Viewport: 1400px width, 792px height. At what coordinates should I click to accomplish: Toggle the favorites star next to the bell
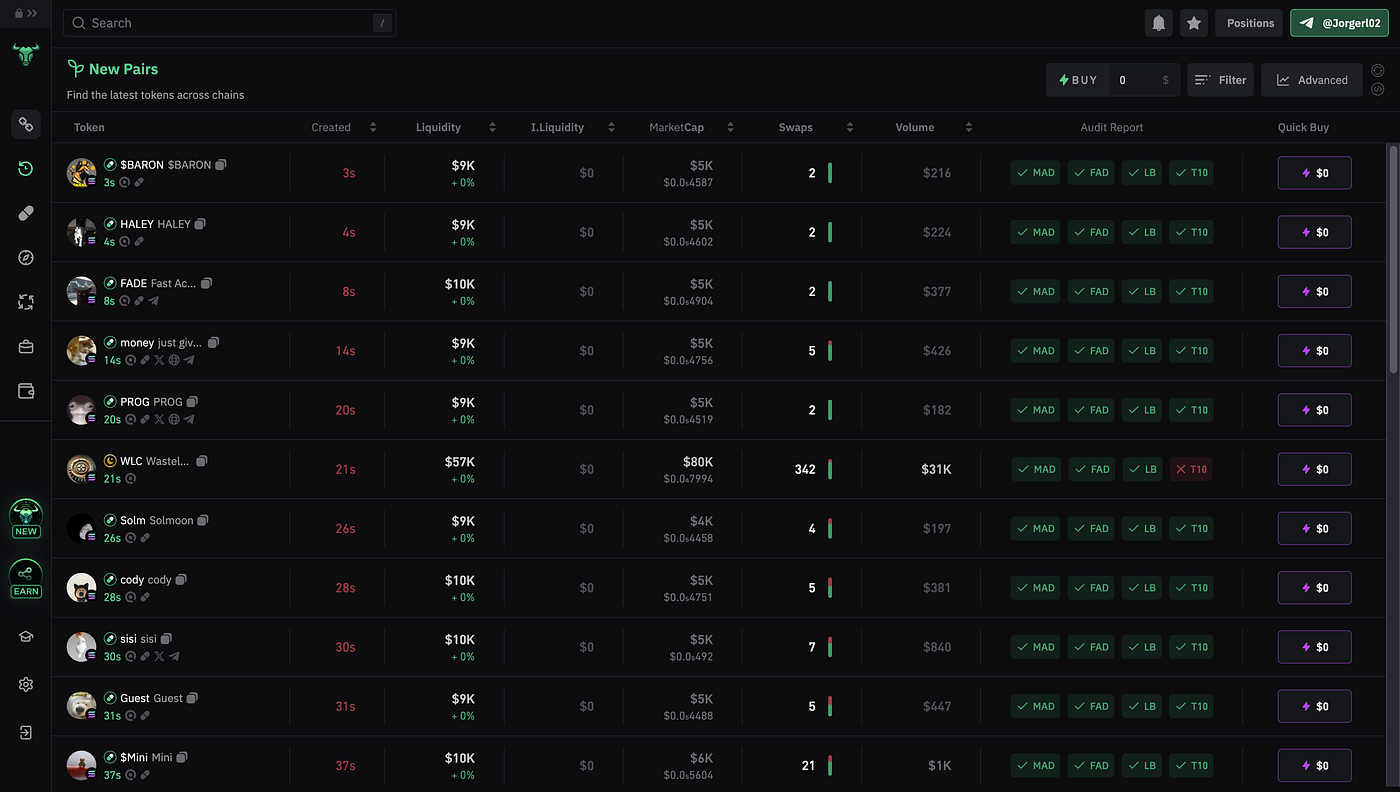pyautogui.click(x=1193, y=22)
